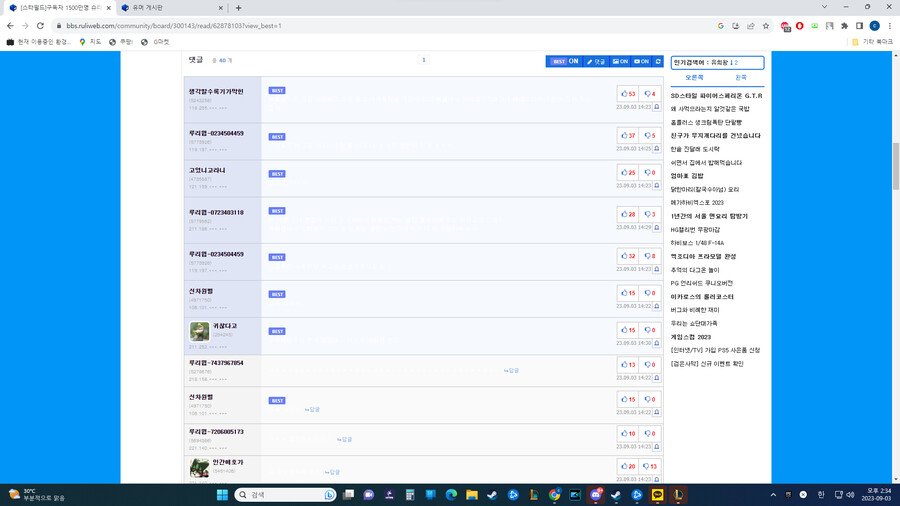Bookmark this page with the star icon
The image size is (900, 506).
point(766,26)
